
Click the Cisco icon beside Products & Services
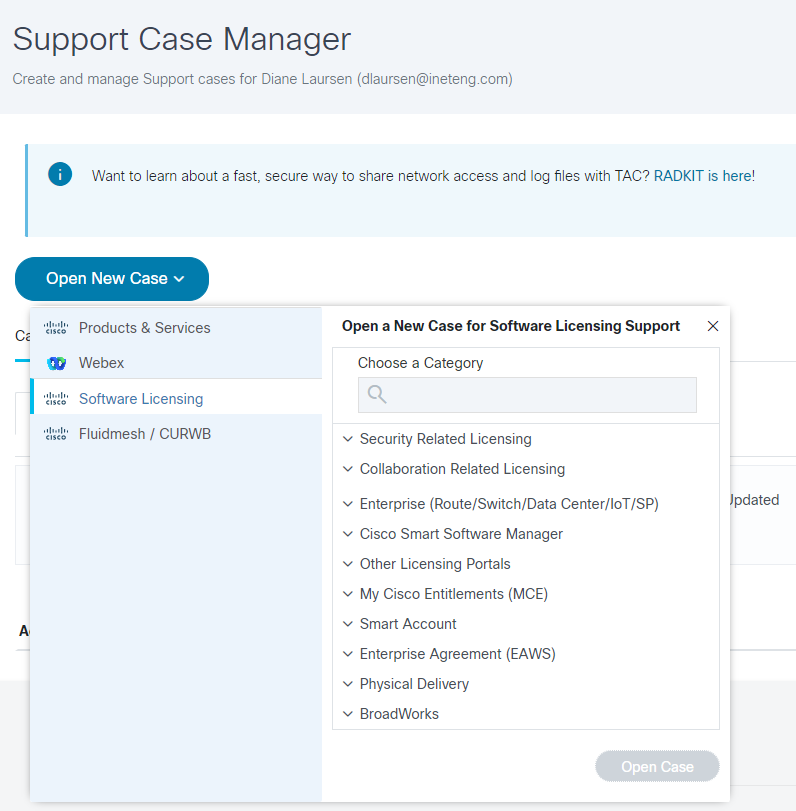55,327
